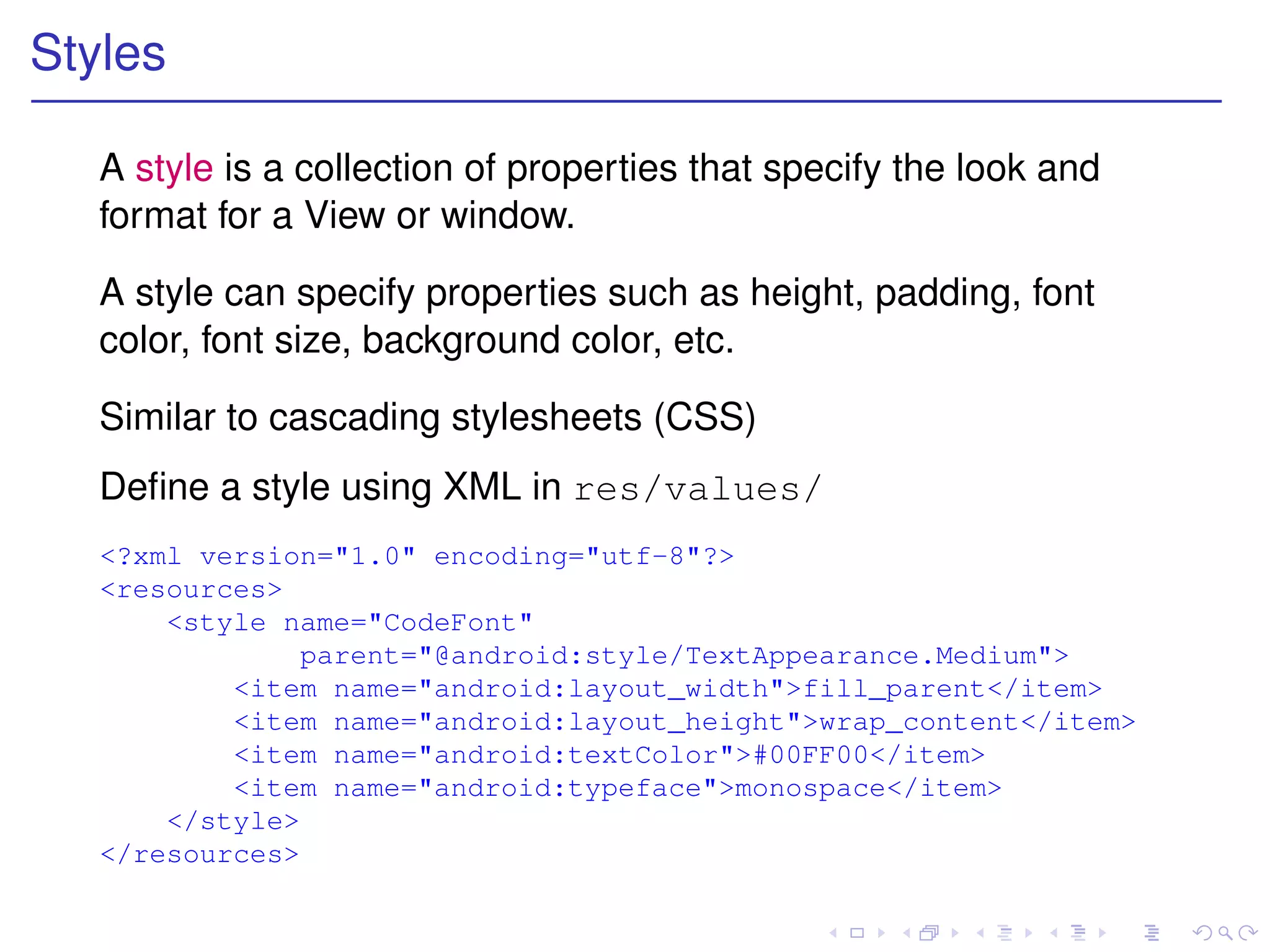Click the 'android:textColor' #00FF00 item line
1270x952 pixels.
[x=610, y=755]
